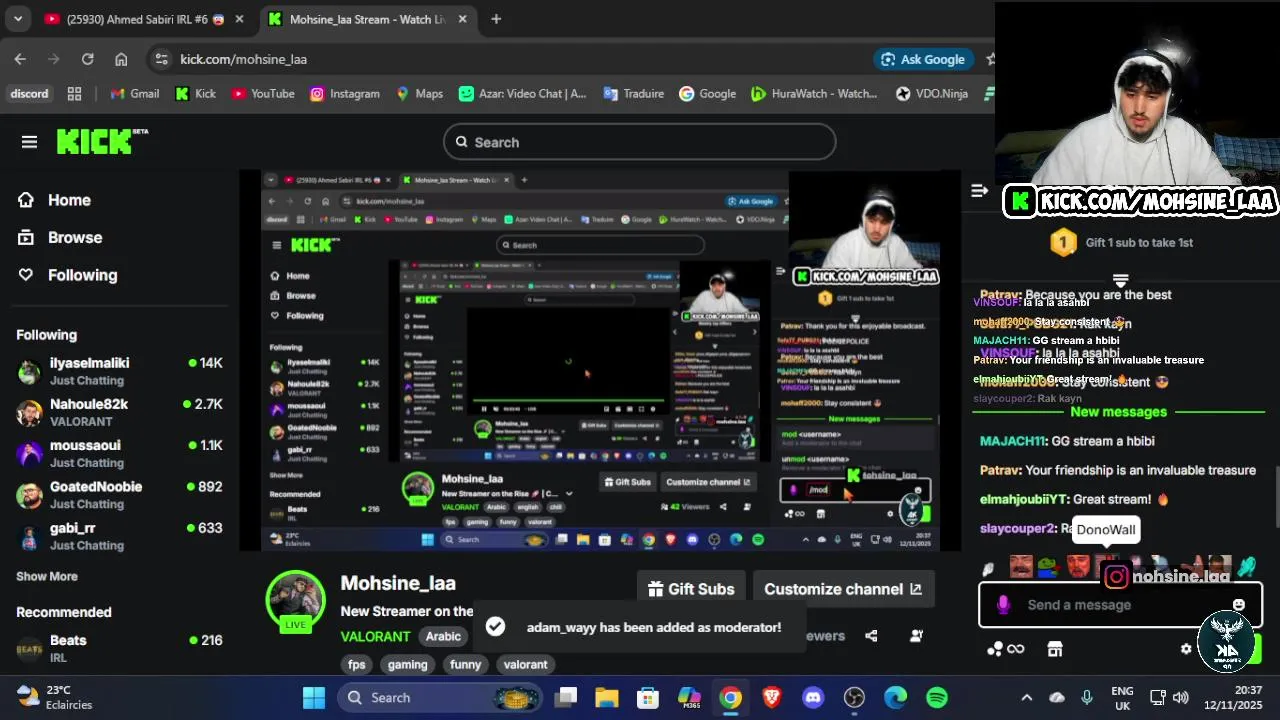Open chat settings gear

[x=1186, y=649]
